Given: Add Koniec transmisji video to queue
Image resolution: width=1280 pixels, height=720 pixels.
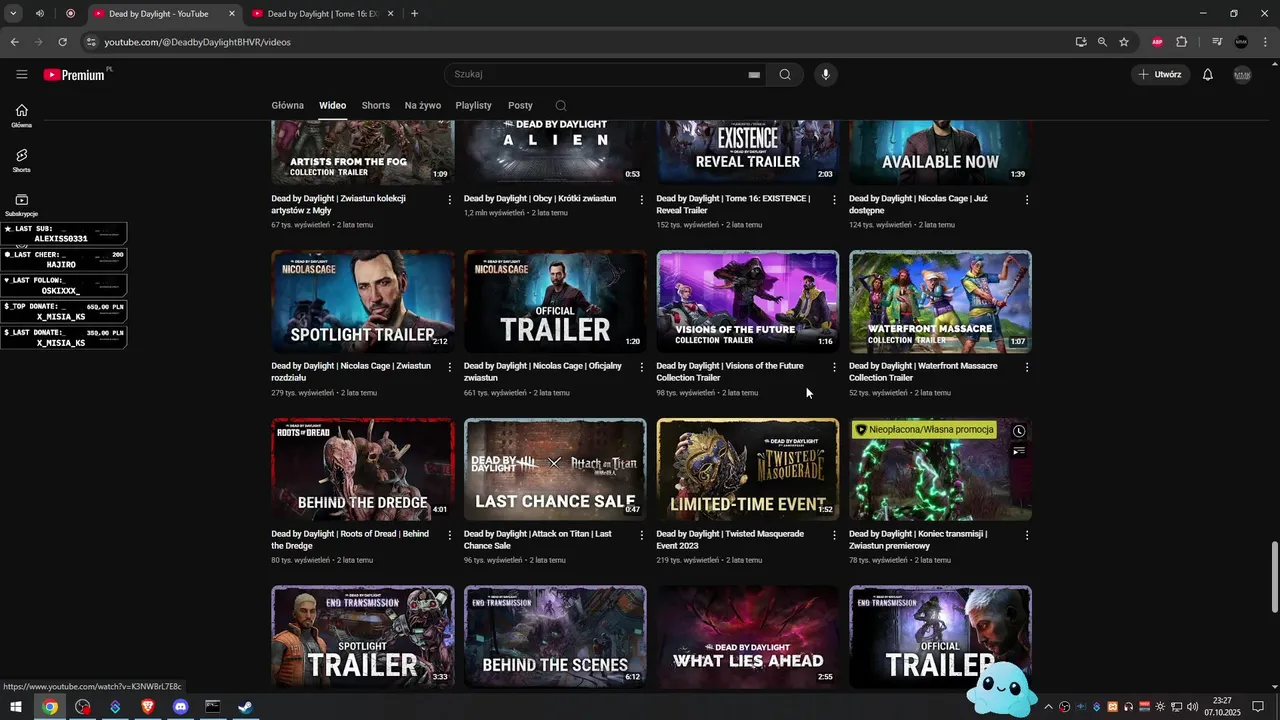Looking at the screenshot, I should pos(1018,451).
